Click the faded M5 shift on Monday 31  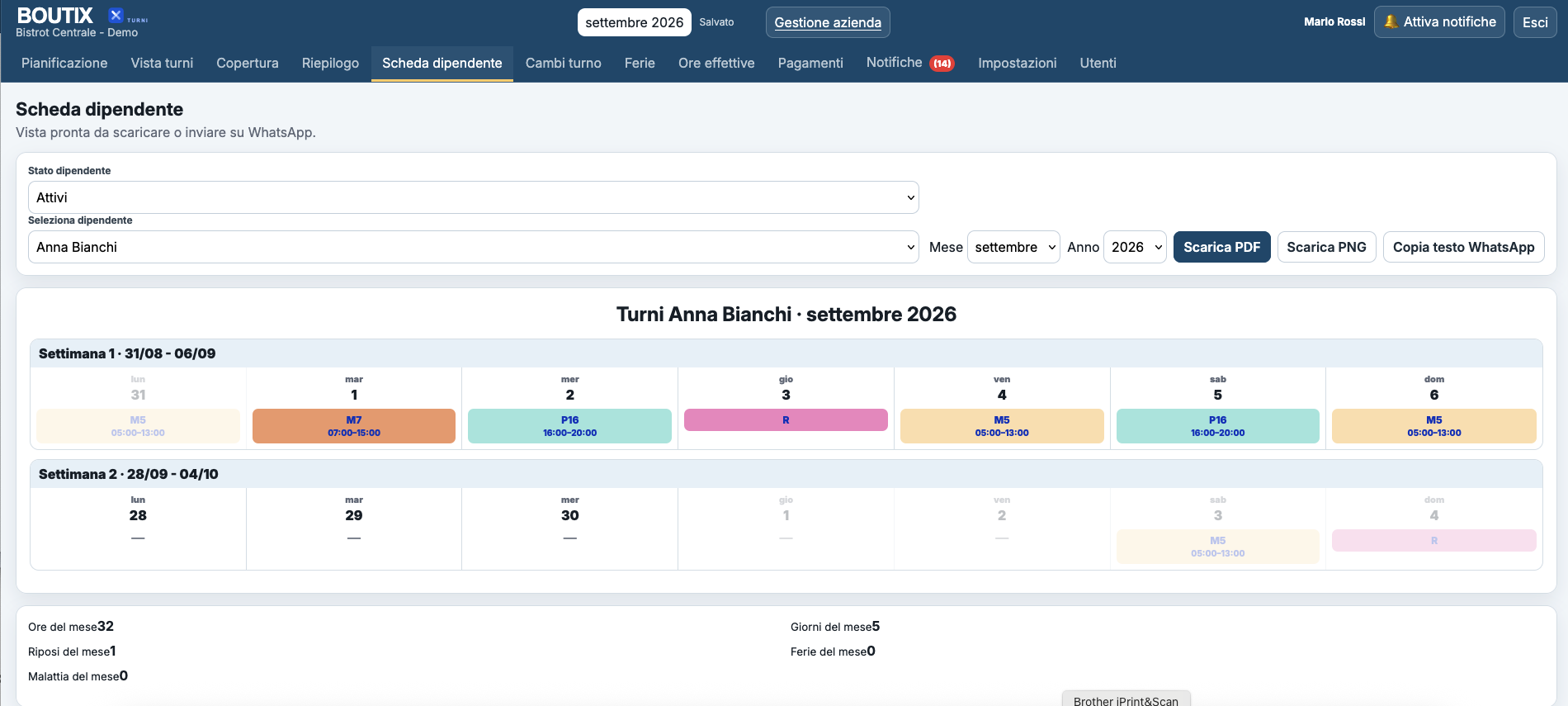[x=138, y=426]
